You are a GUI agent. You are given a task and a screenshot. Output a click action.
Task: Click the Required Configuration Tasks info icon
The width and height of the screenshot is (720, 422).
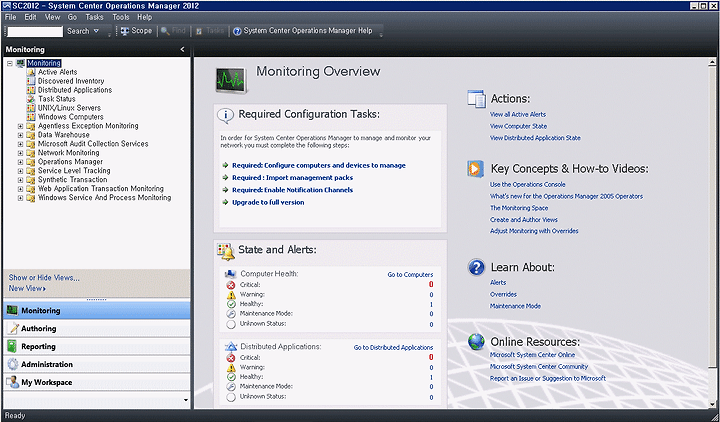(225, 115)
